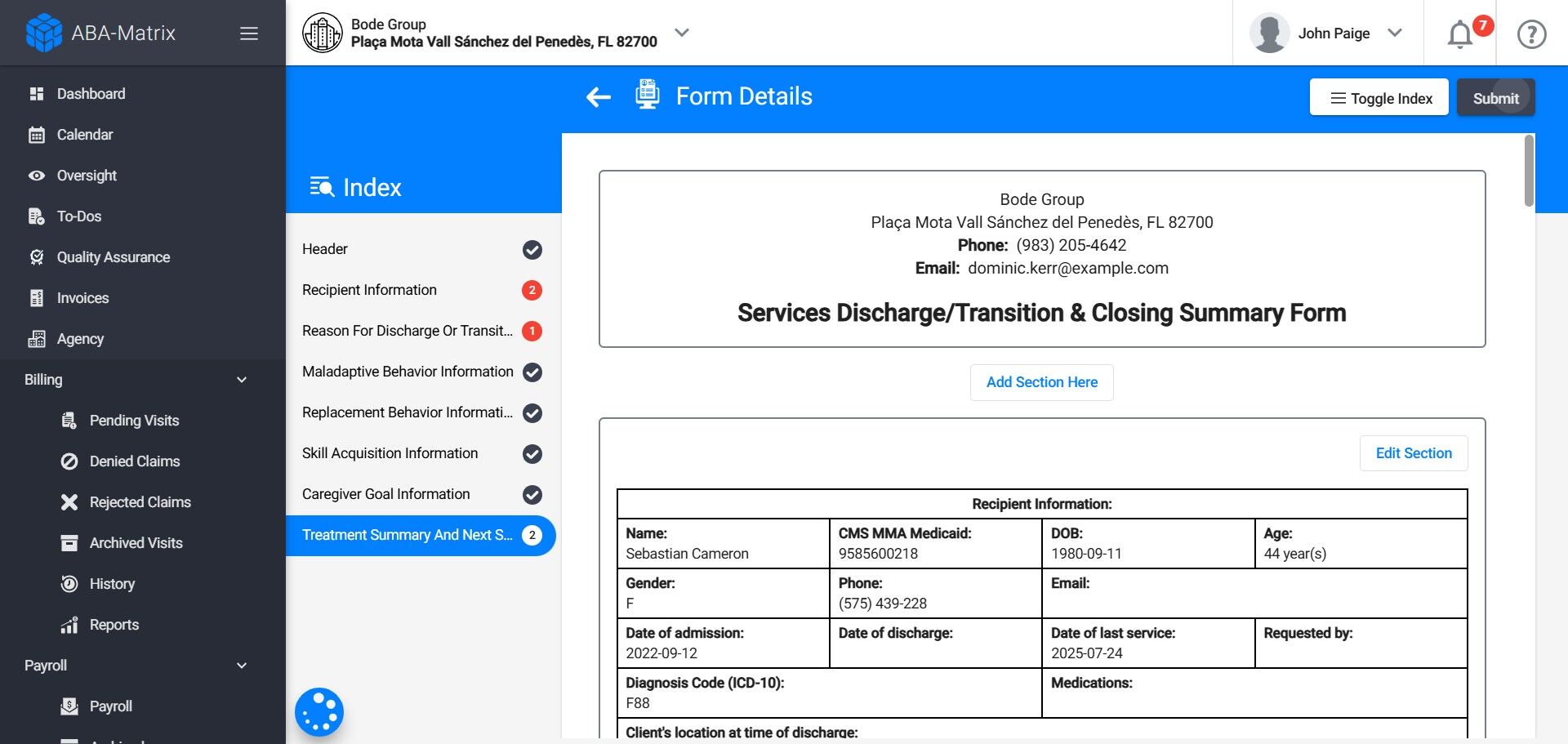Click the name Sebastian Cameron
This screenshot has width=1568, height=744.
[687, 554]
